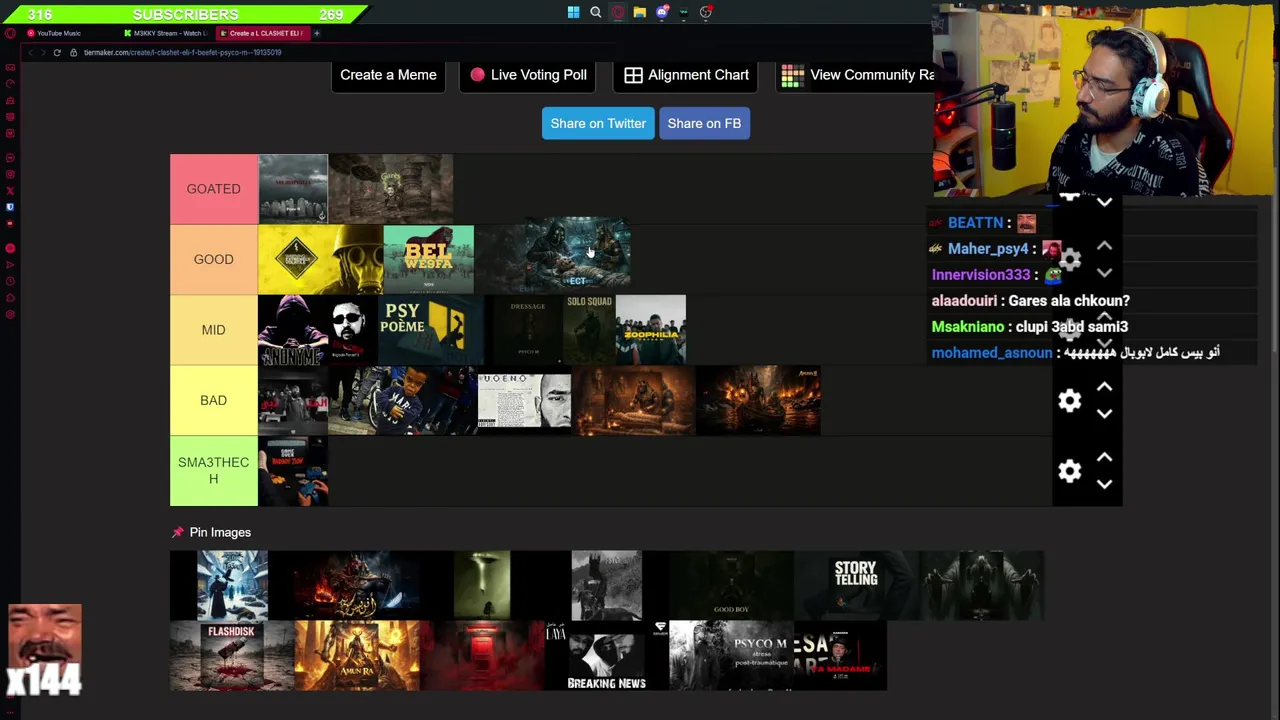Click chat username Maher_psy4

tap(988, 249)
